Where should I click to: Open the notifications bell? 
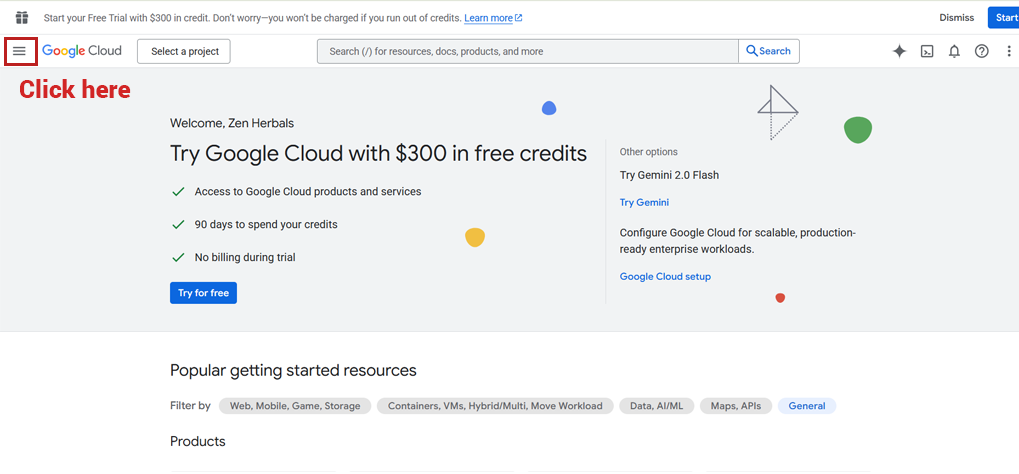(x=954, y=51)
